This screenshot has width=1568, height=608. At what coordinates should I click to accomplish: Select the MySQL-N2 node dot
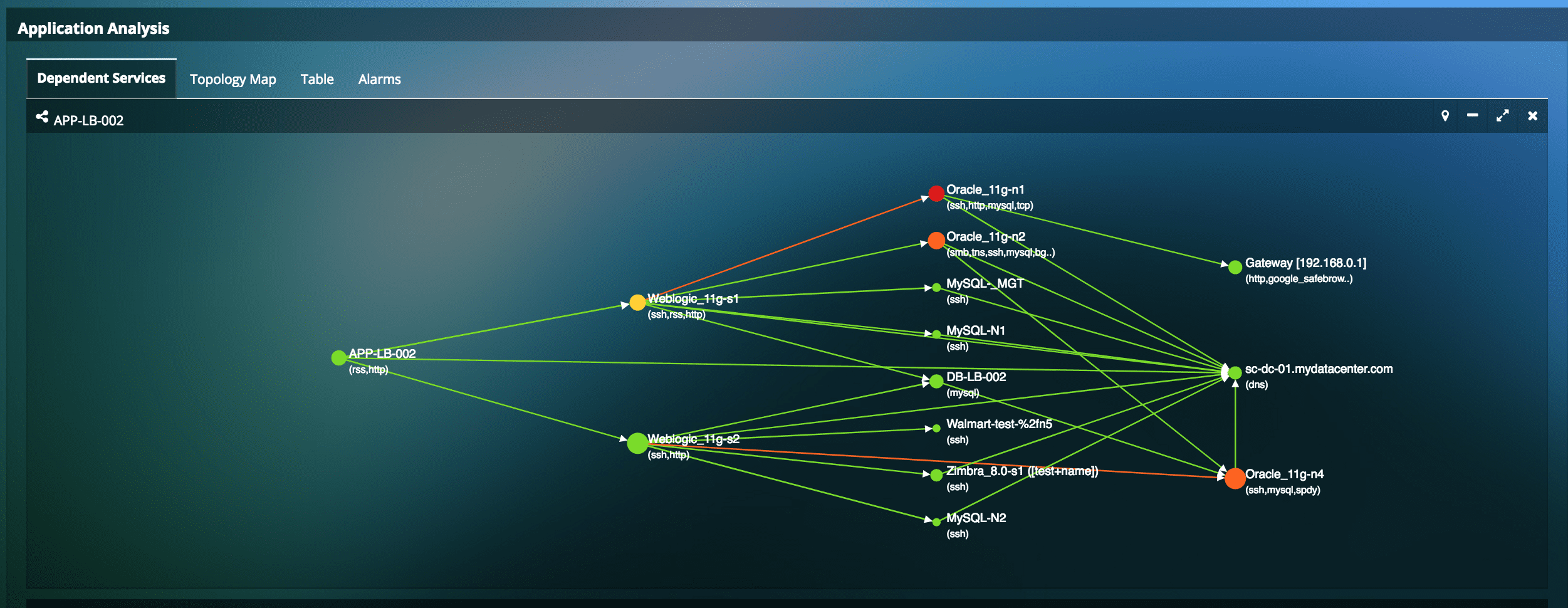pyautogui.click(x=936, y=522)
